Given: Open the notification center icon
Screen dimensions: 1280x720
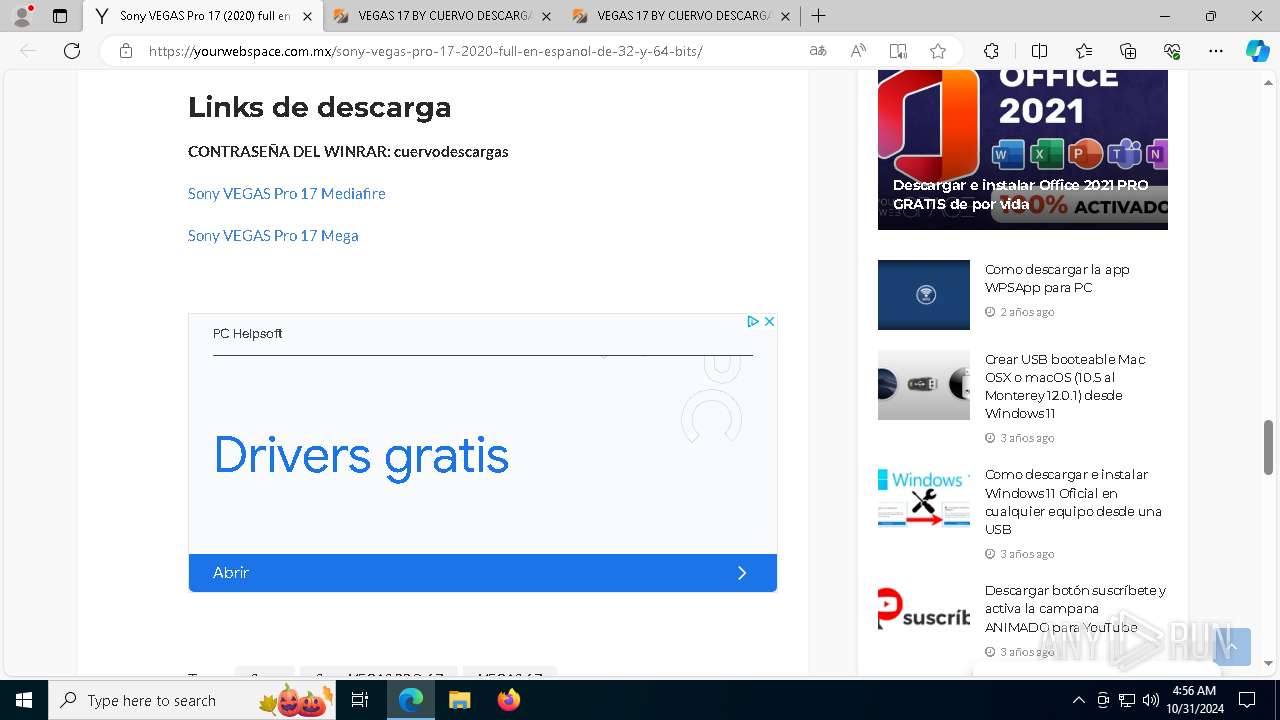Looking at the screenshot, I should point(1247,700).
